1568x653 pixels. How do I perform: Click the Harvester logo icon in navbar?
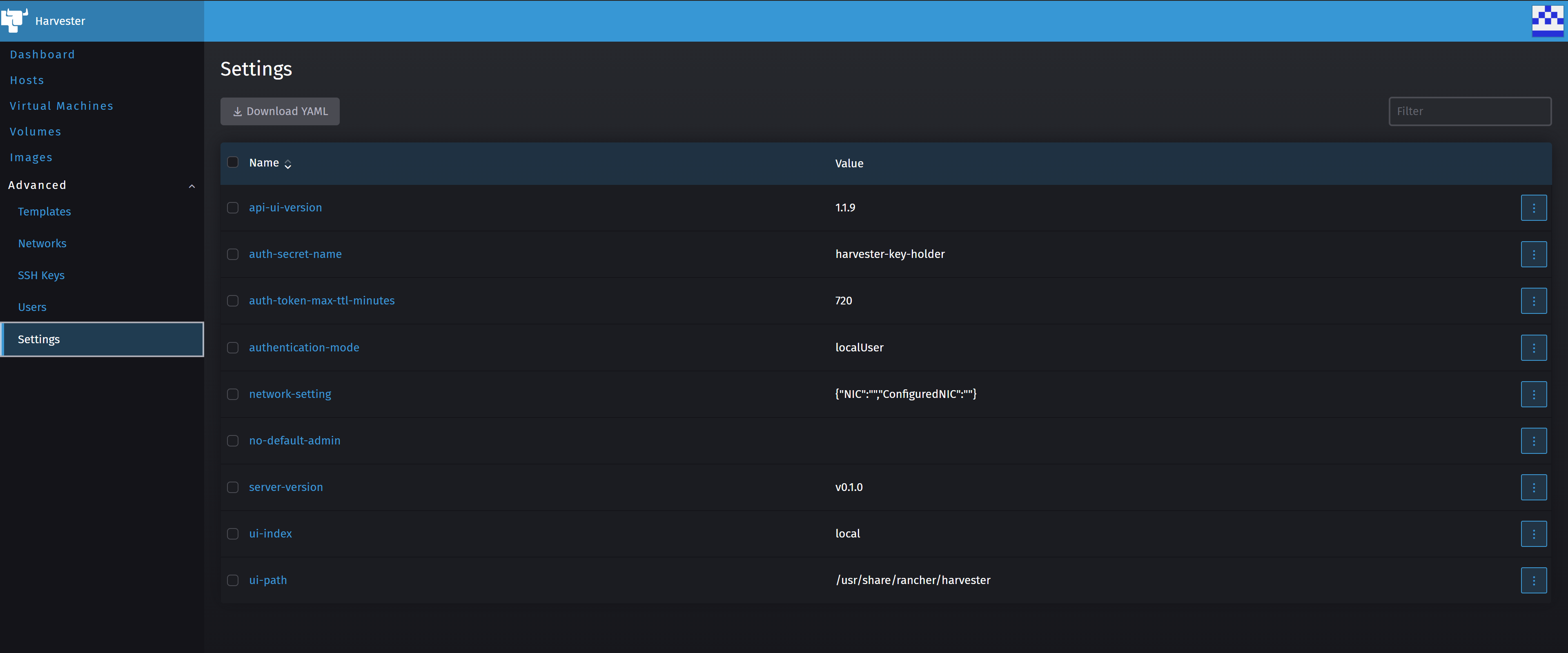[x=15, y=20]
